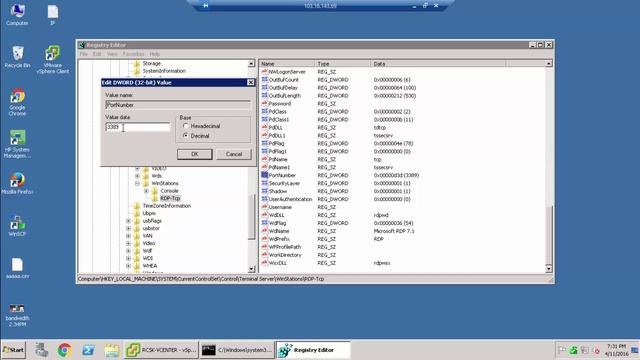Open PowerShell pinned taskbar icon
The height and width of the screenshot is (360, 640).
click(88, 350)
